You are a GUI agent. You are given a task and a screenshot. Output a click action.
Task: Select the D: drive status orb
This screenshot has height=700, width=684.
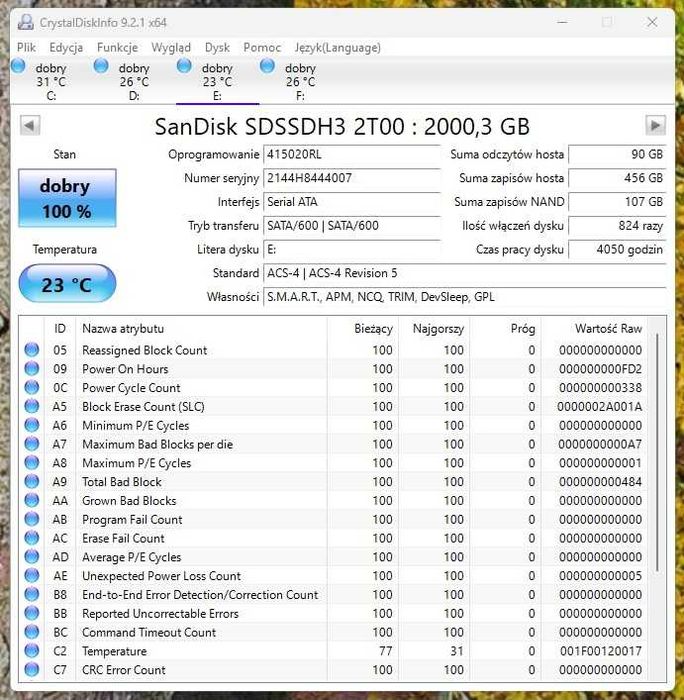(101, 66)
